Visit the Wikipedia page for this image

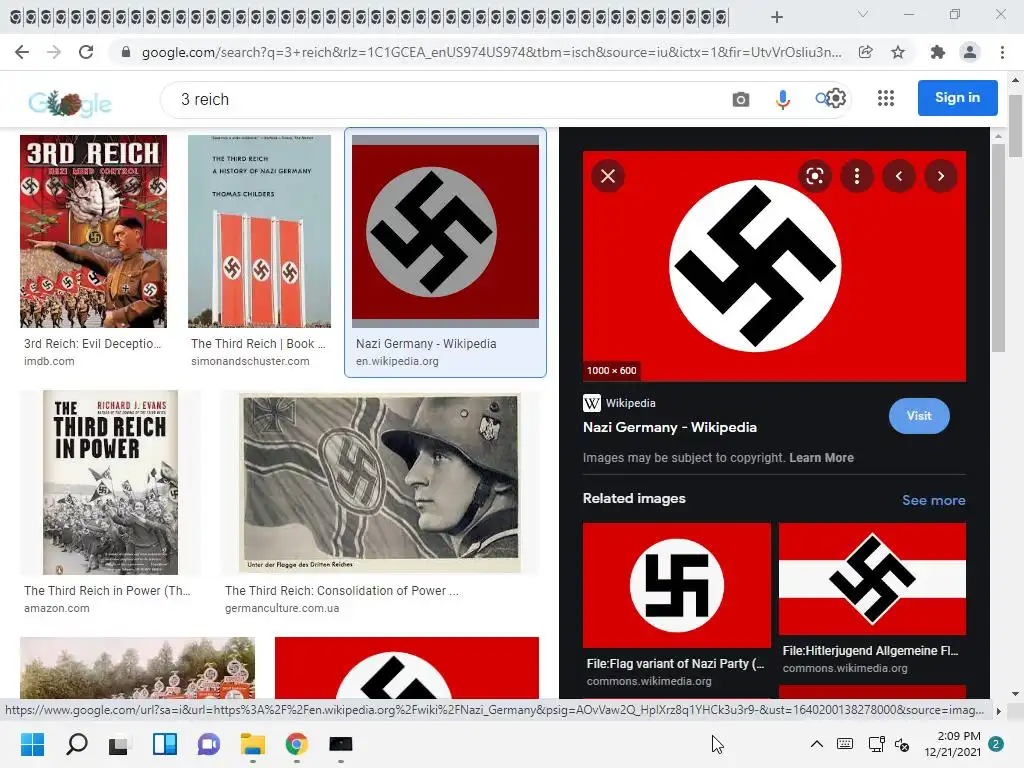pos(919,416)
